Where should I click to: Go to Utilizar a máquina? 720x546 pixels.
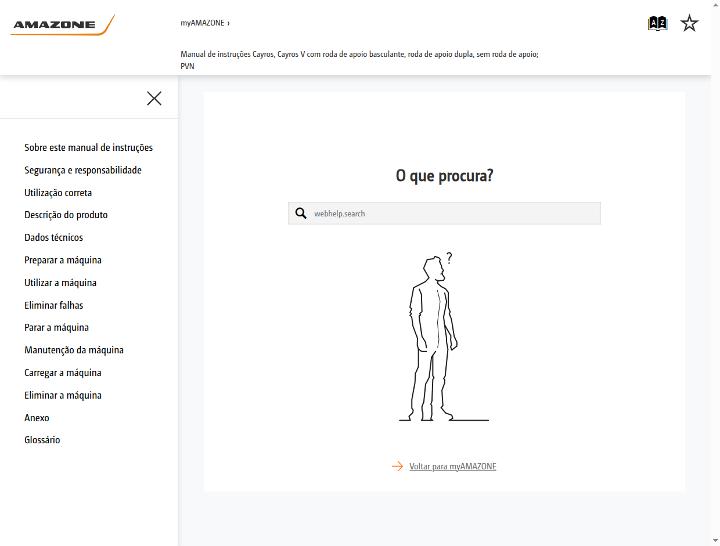tap(60, 282)
